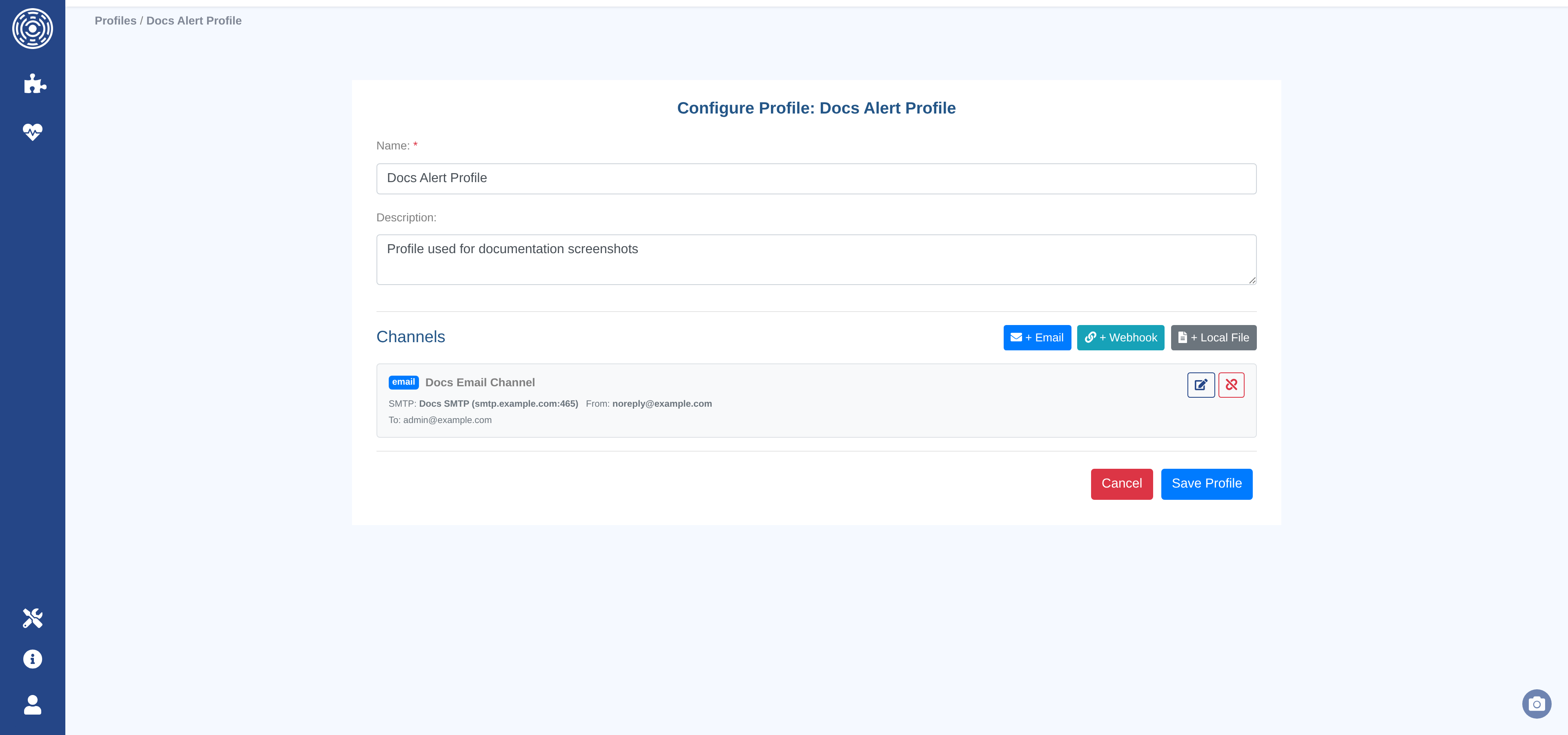This screenshot has width=1568, height=735.
Task: Save the profile
Action: coord(1206,484)
